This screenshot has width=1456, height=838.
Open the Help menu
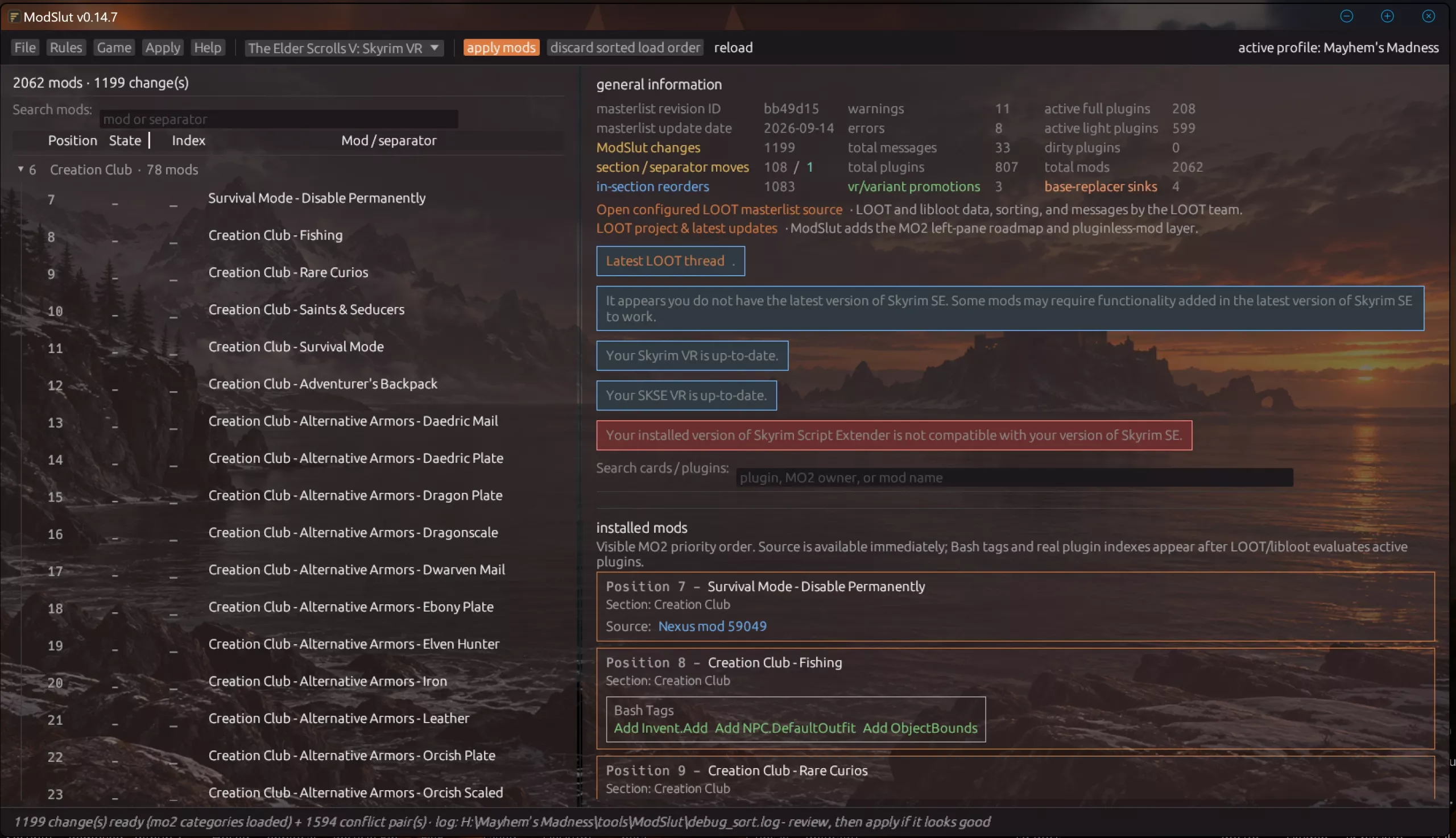pyautogui.click(x=207, y=47)
